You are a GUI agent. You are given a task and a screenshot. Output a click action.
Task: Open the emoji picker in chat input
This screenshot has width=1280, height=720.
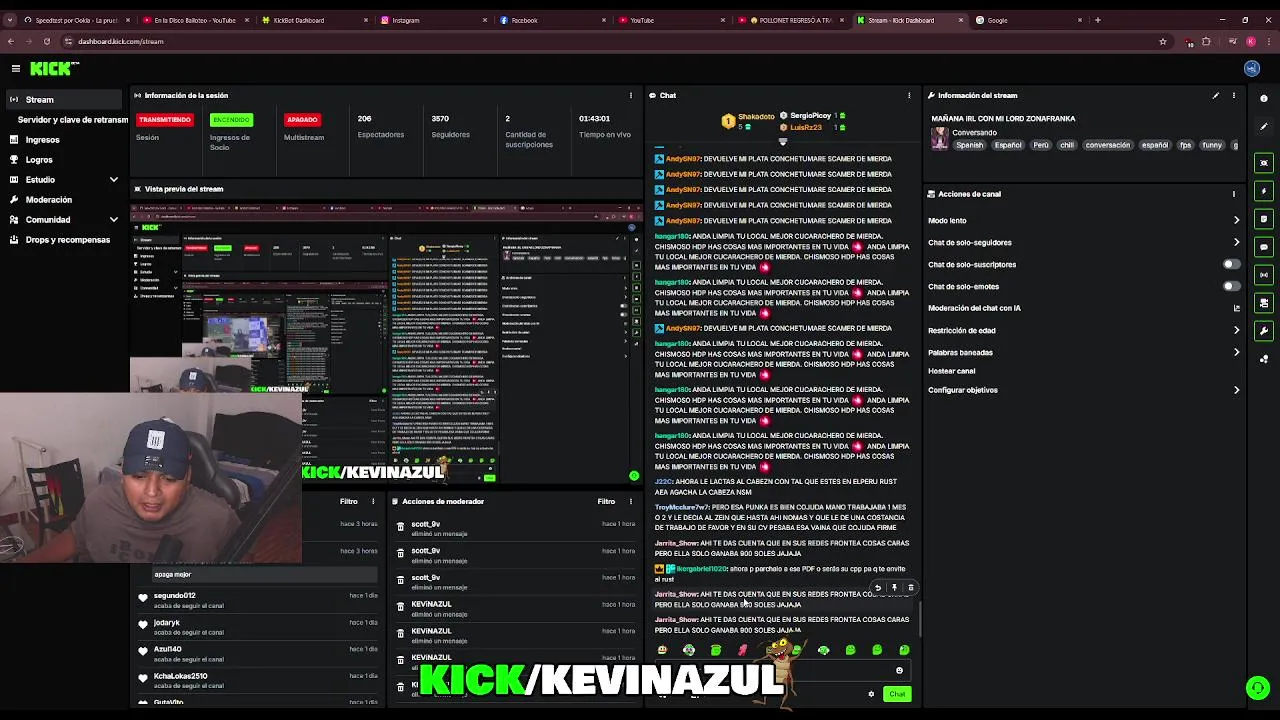[899, 671]
